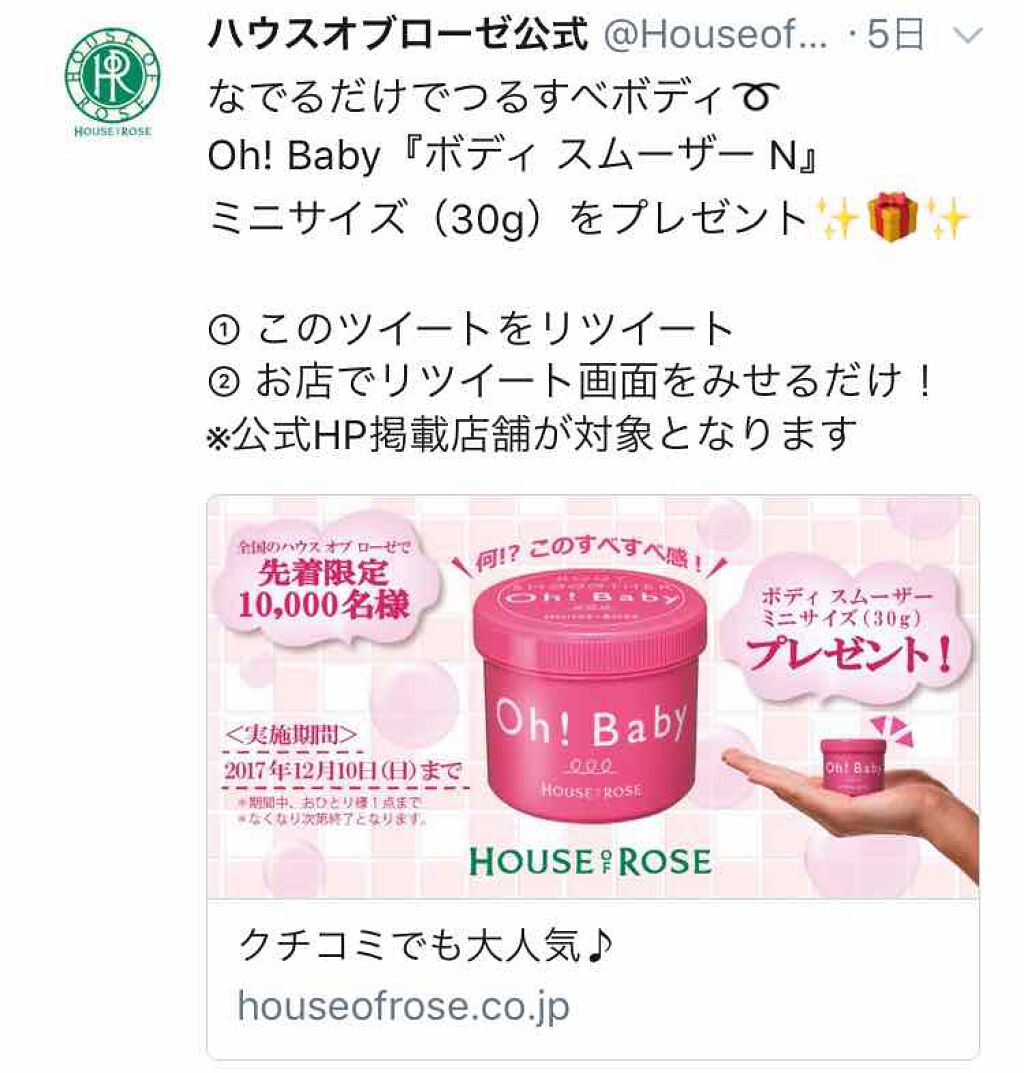
Task: Click the sparkle emoji before the gift box
Action: [837, 218]
